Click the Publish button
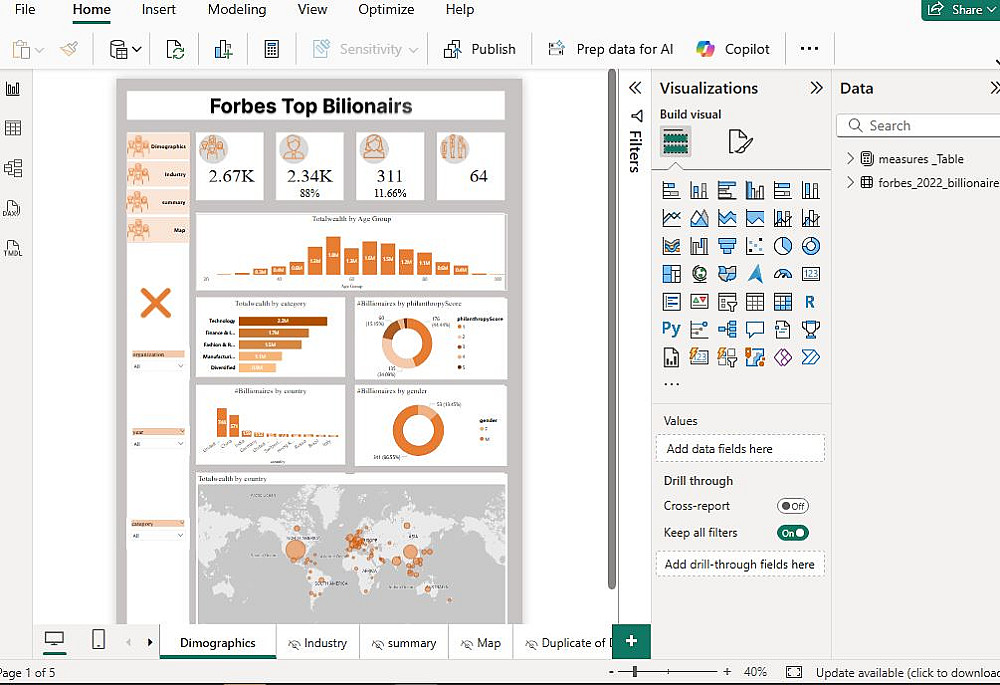 (480, 49)
